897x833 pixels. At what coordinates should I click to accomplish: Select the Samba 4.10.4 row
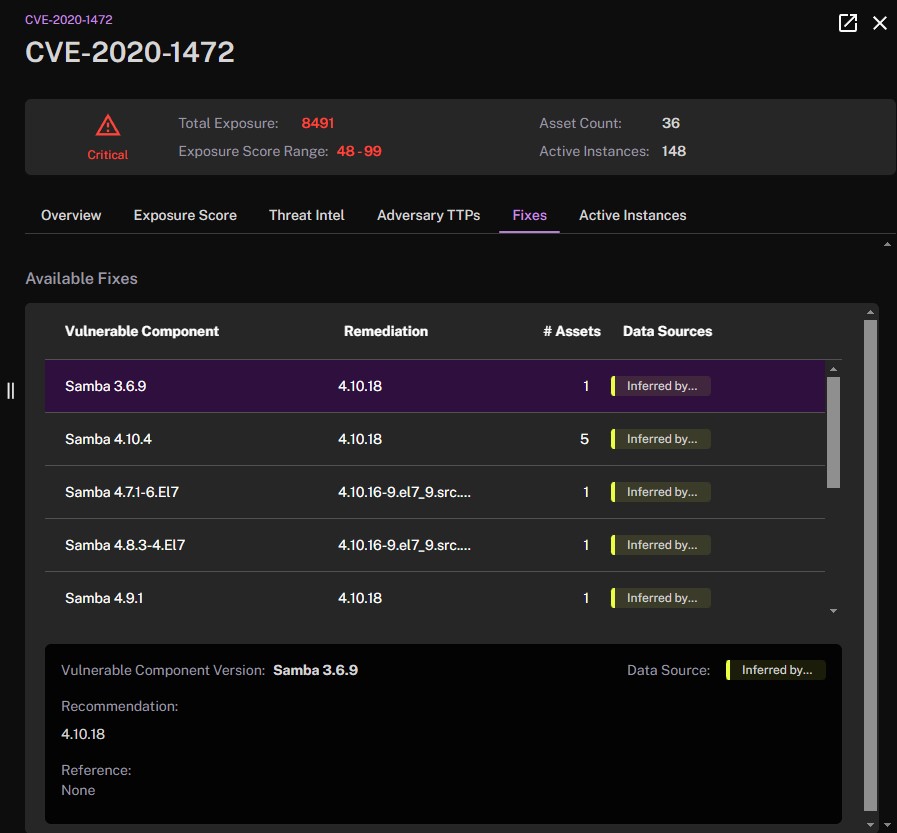pos(435,439)
